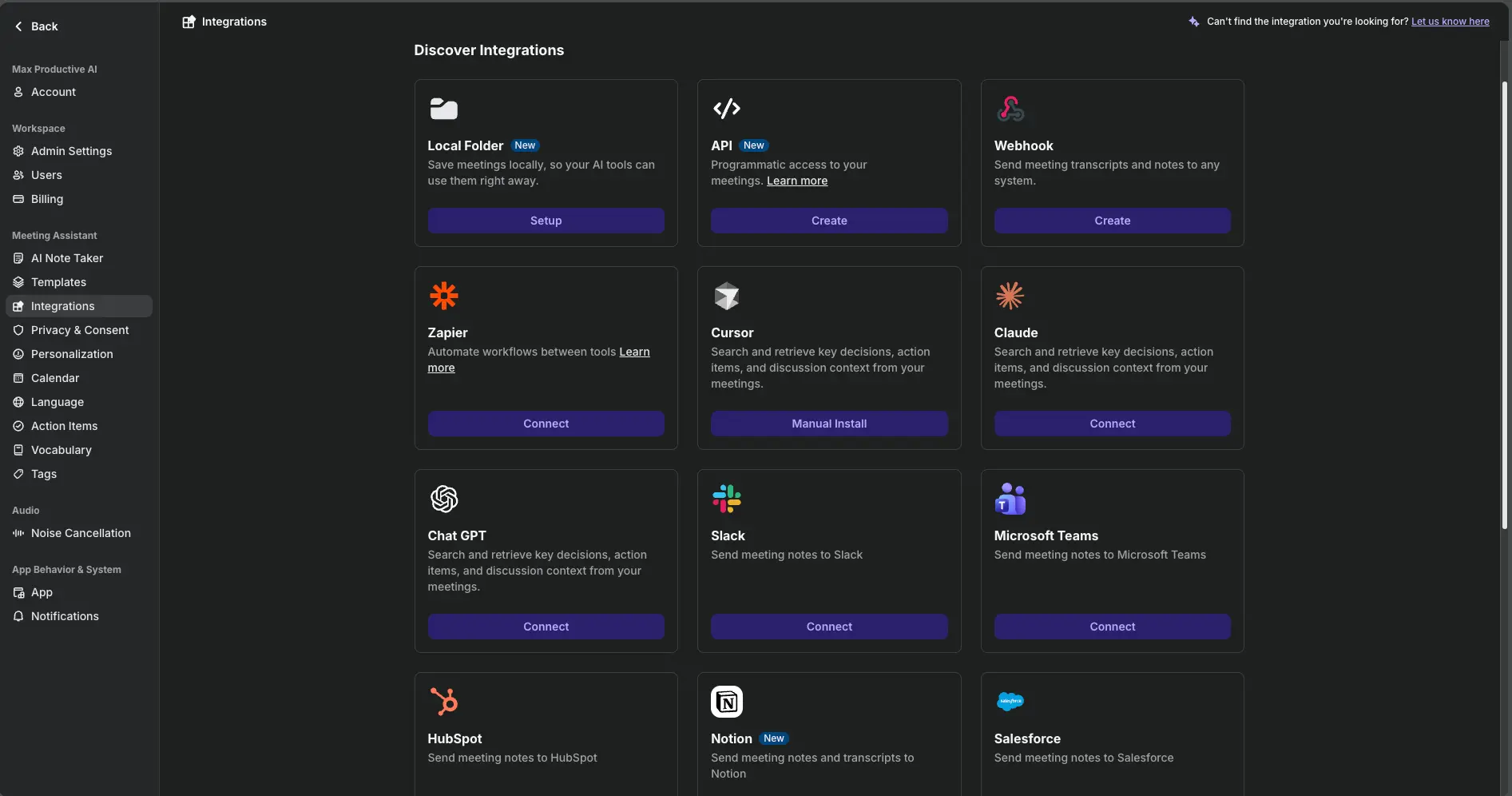
Task: Click the Webhook logo icon
Action: [1010, 109]
